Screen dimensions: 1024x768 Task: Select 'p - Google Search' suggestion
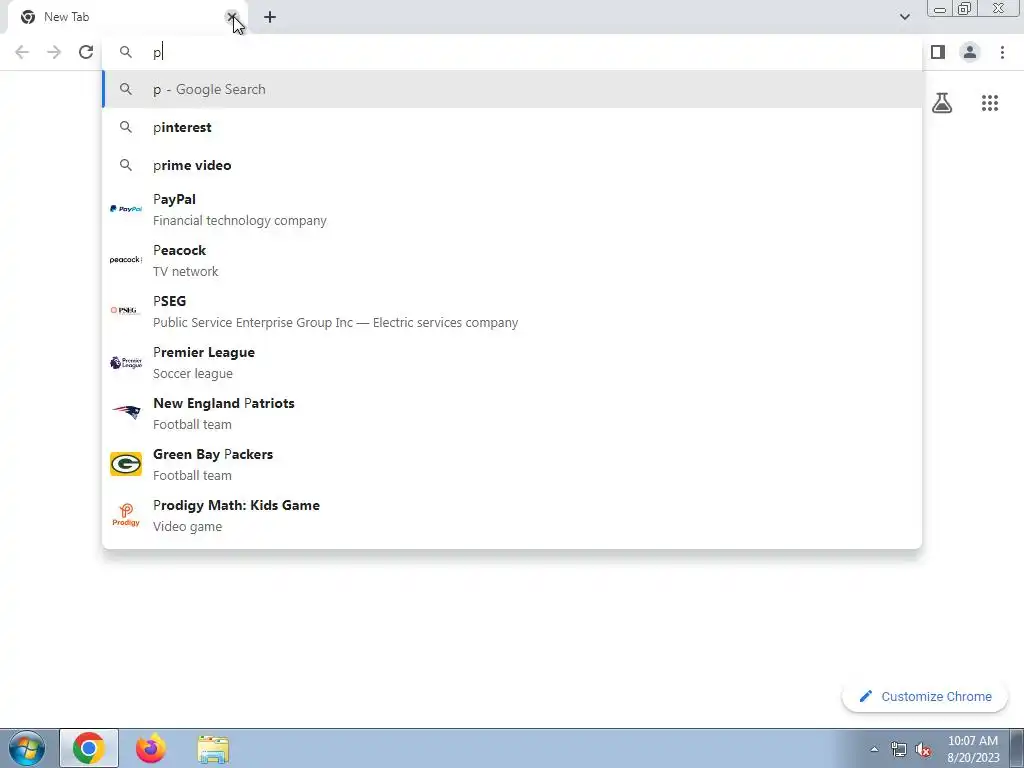(512, 89)
